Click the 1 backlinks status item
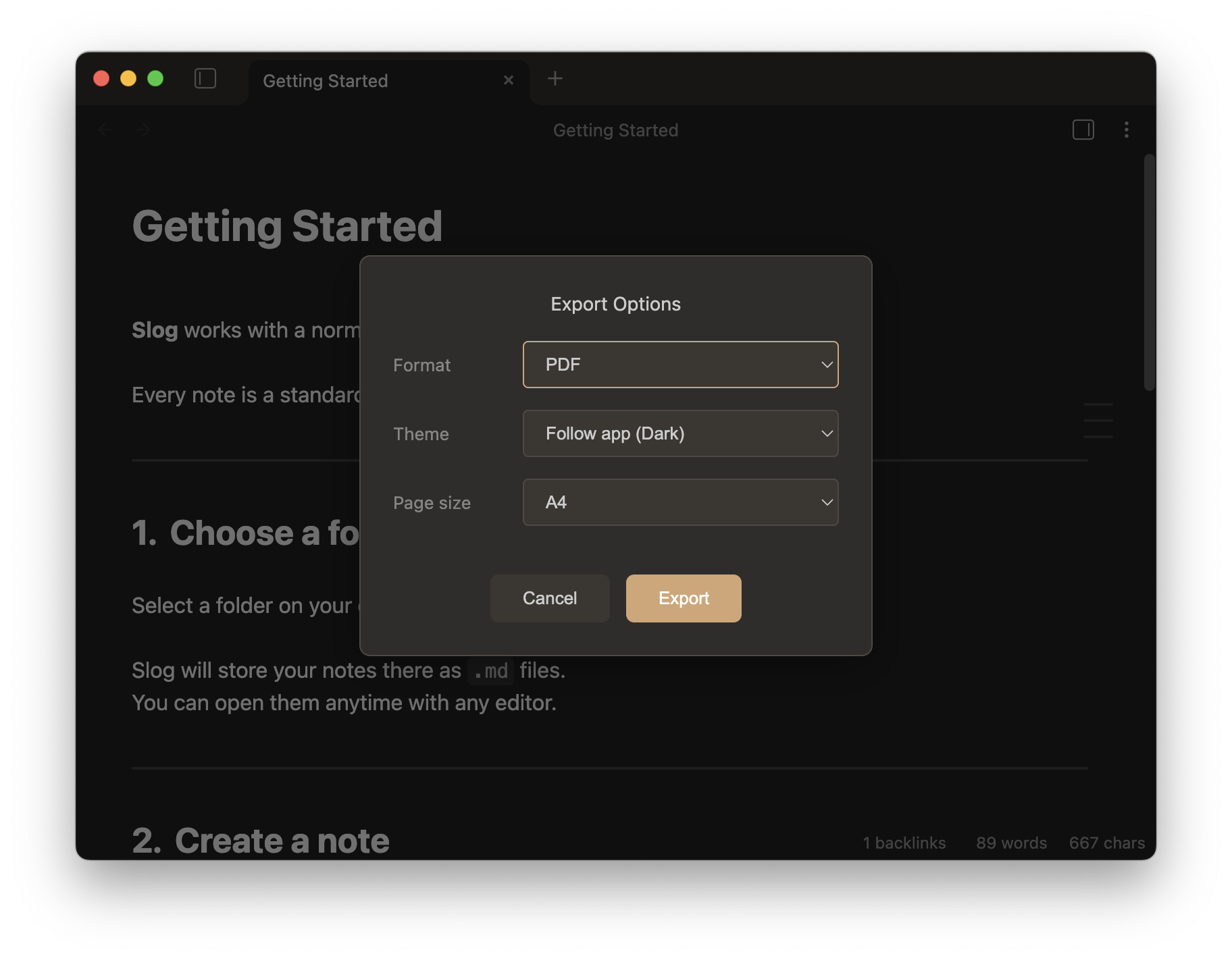 coord(904,843)
